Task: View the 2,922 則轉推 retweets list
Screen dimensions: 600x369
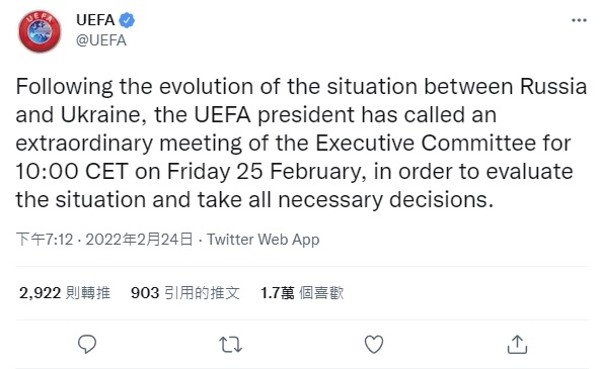Action: (x=65, y=293)
